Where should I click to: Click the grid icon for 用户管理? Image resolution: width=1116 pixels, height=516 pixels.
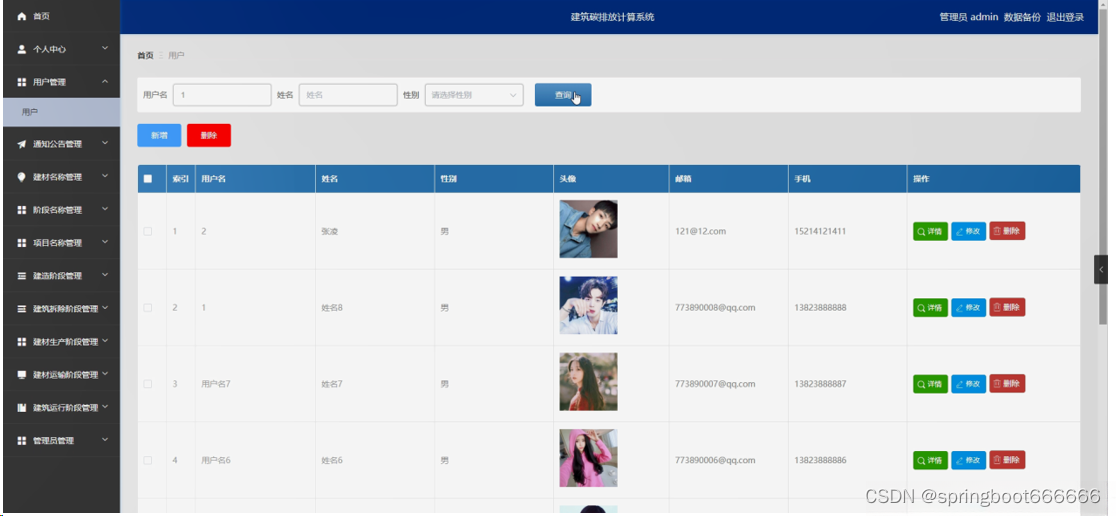click(21, 83)
